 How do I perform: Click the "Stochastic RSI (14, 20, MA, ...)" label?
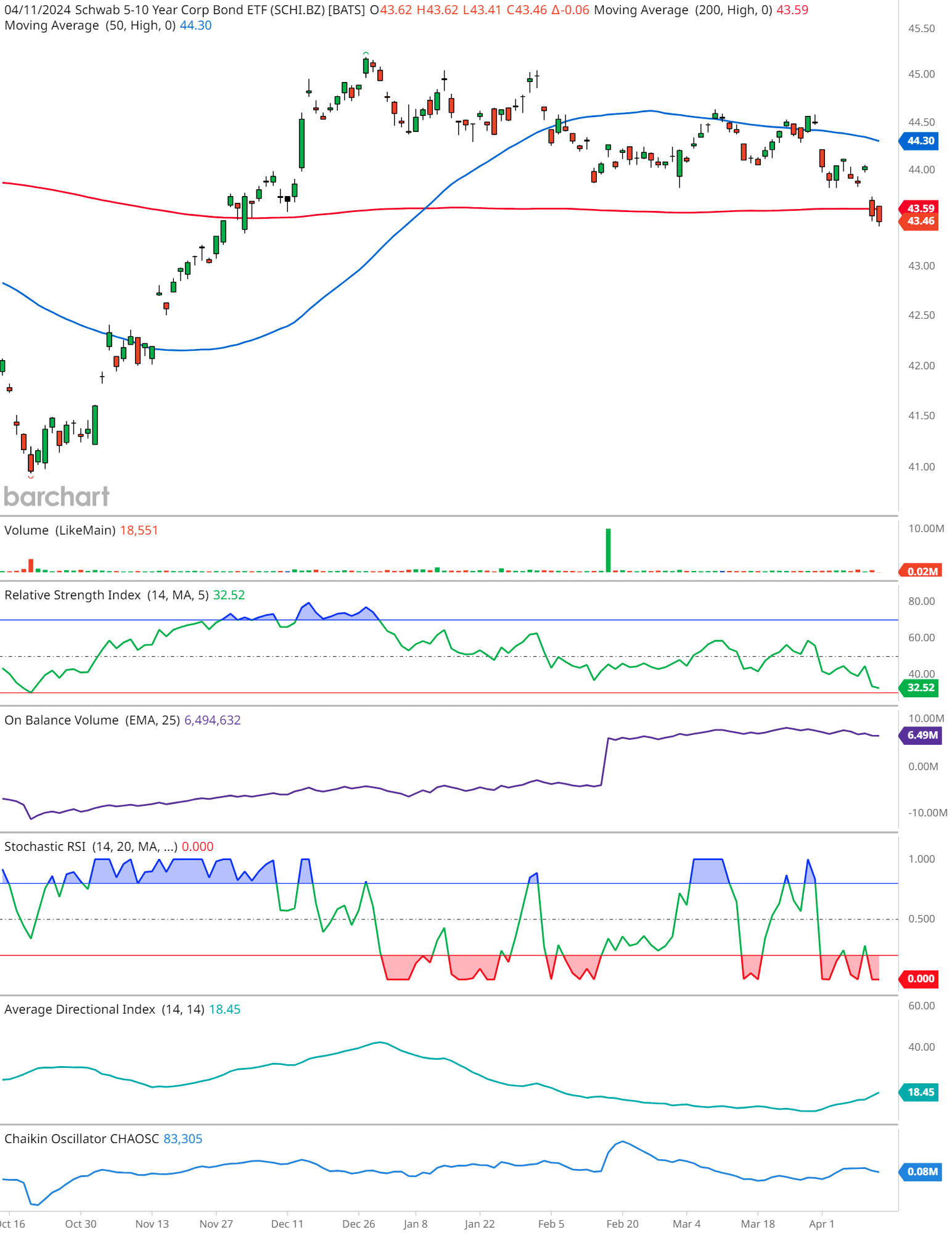[x=91, y=847]
